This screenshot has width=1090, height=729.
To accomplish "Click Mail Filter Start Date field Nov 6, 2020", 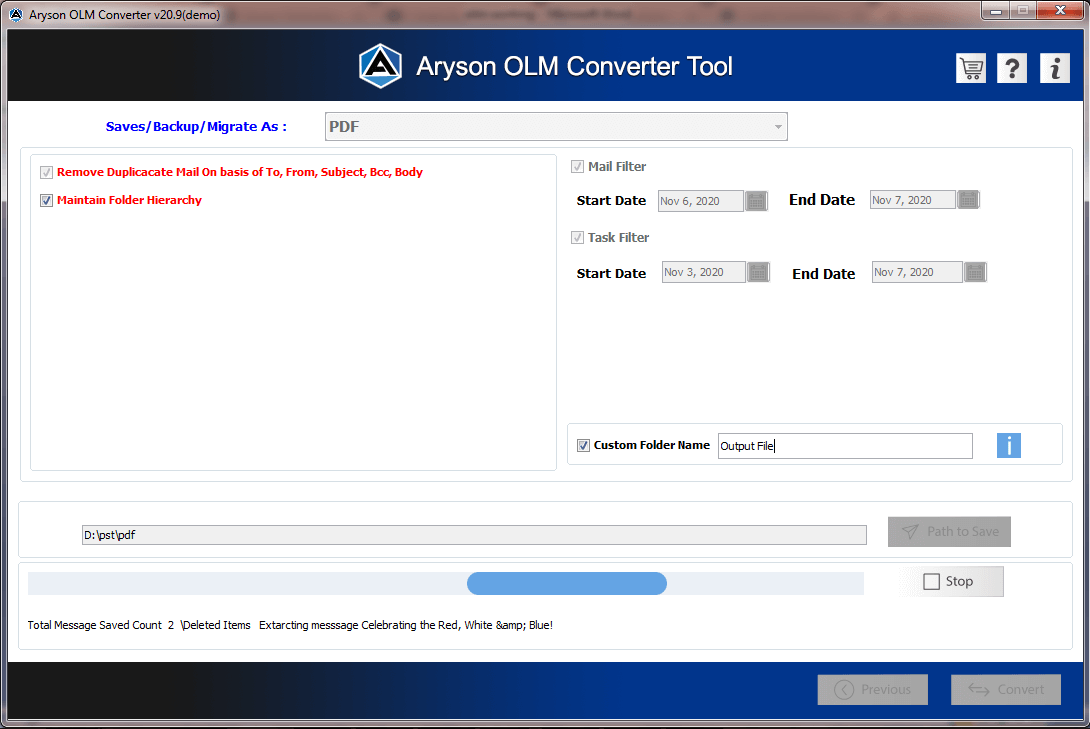I will tap(701, 201).
